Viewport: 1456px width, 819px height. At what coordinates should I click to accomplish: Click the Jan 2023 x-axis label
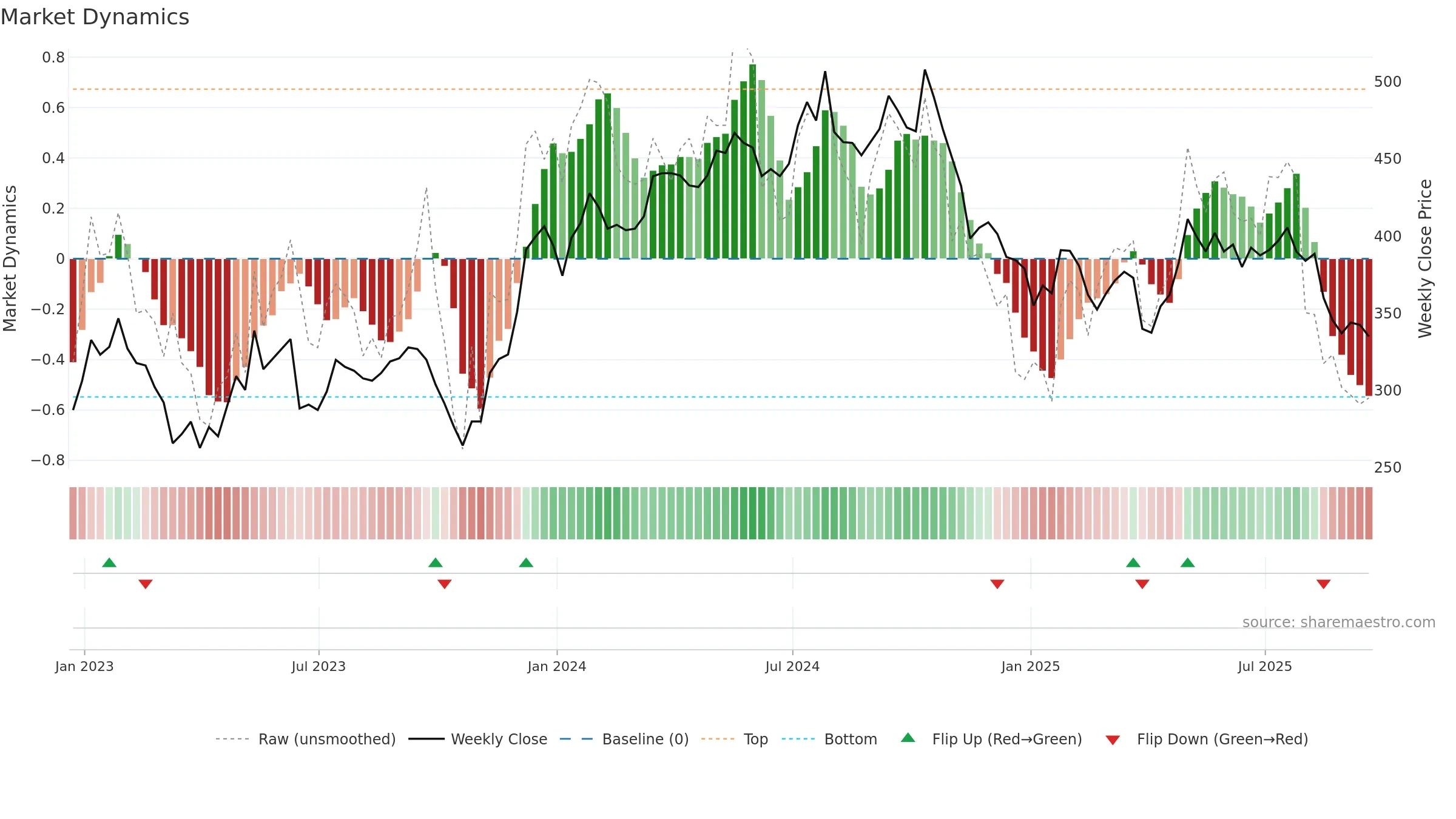84,667
